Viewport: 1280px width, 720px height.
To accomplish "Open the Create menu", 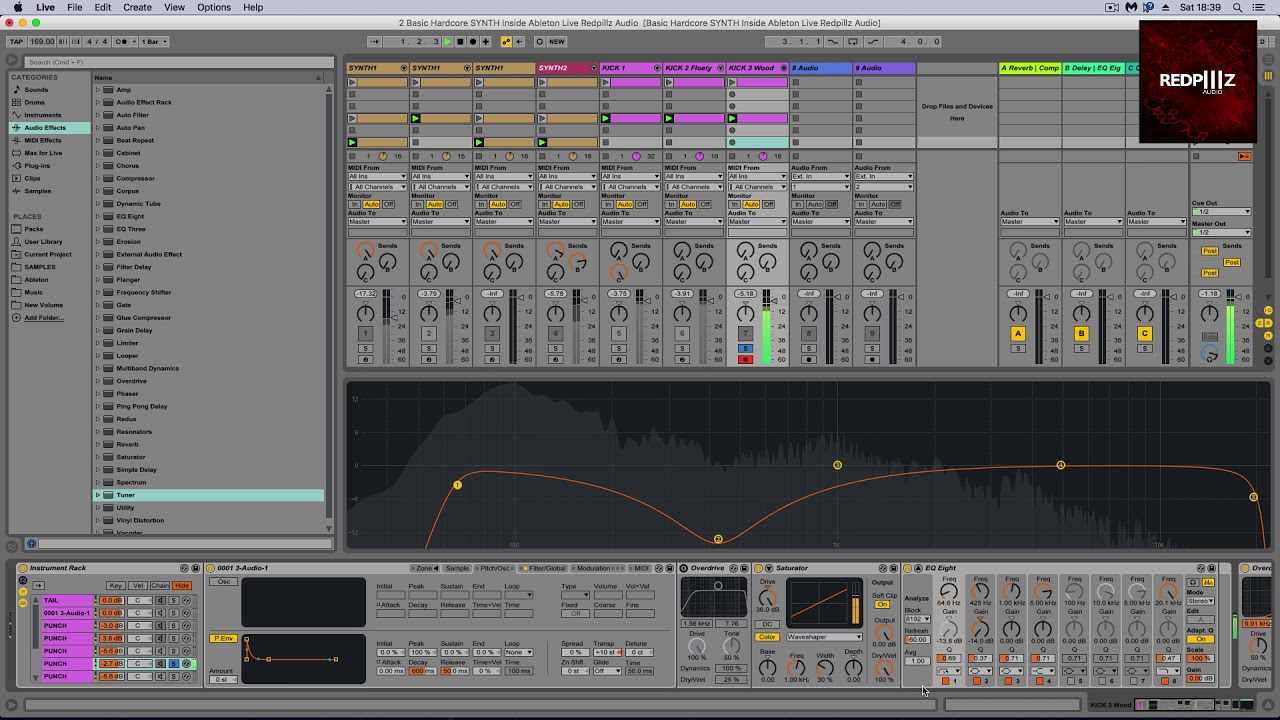I will (137, 7).
